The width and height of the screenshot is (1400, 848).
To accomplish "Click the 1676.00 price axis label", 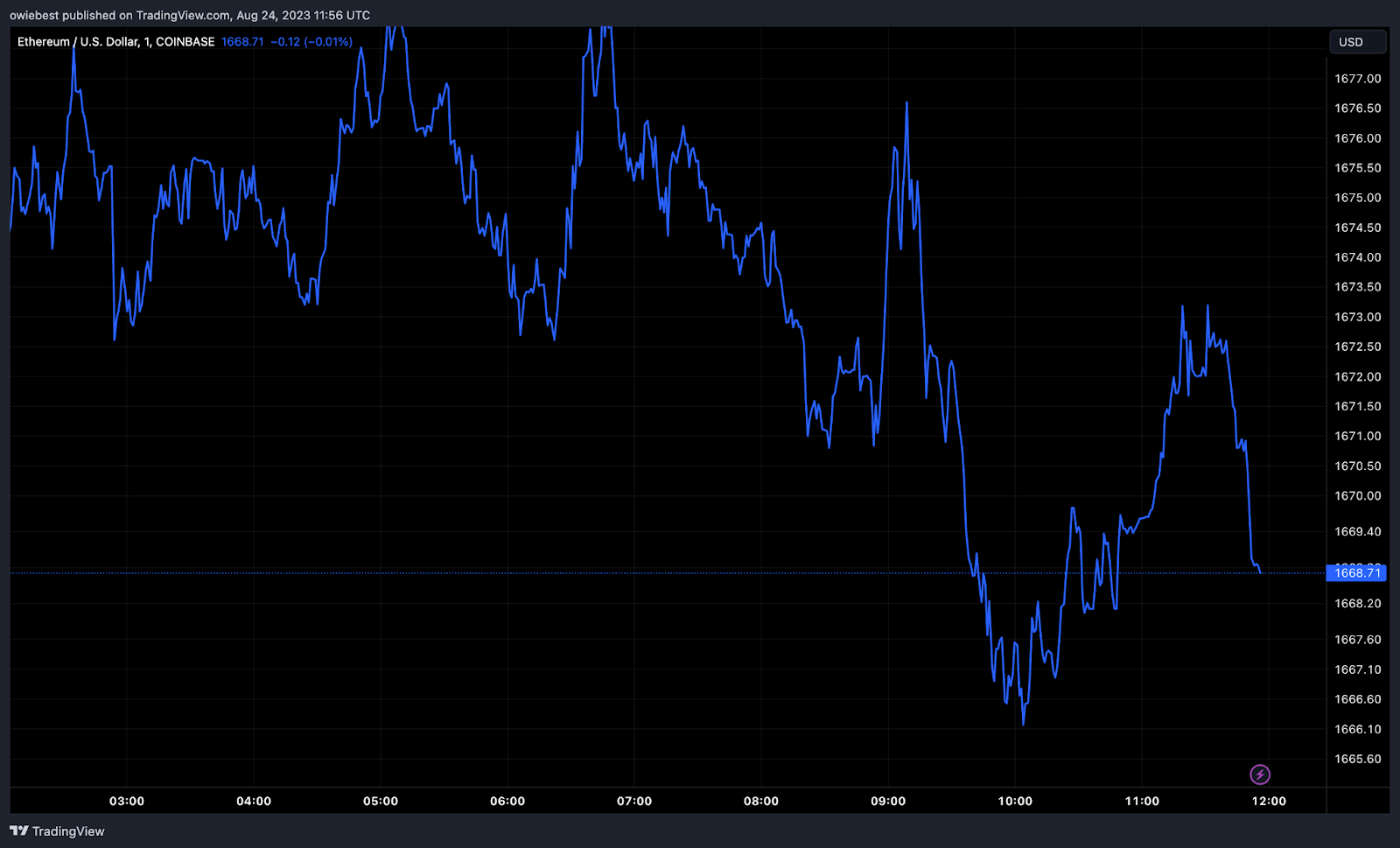I will pos(1358,138).
